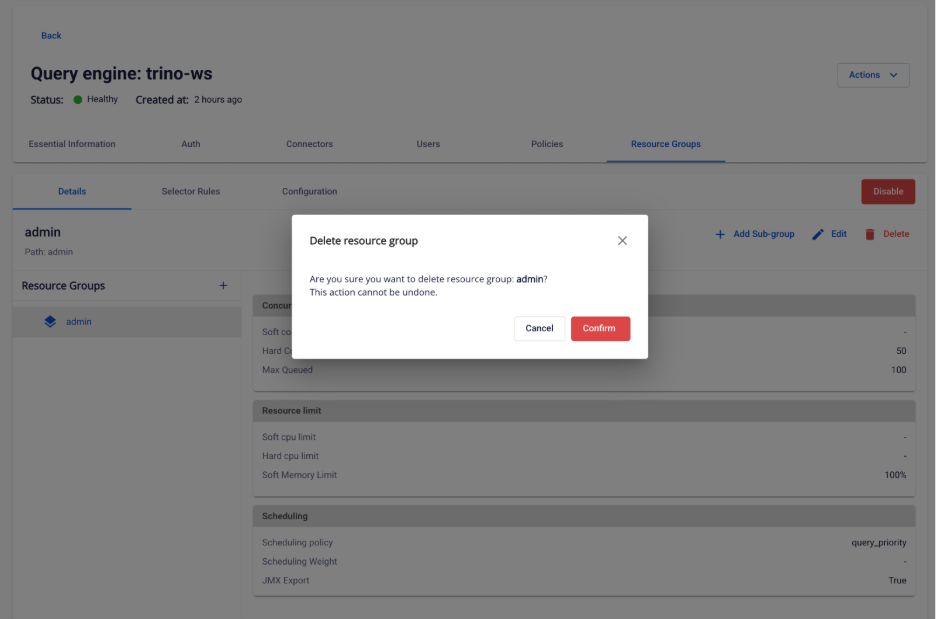Image resolution: width=936 pixels, height=619 pixels.
Task: Click the Hard cpu limit label
Action: point(290,456)
